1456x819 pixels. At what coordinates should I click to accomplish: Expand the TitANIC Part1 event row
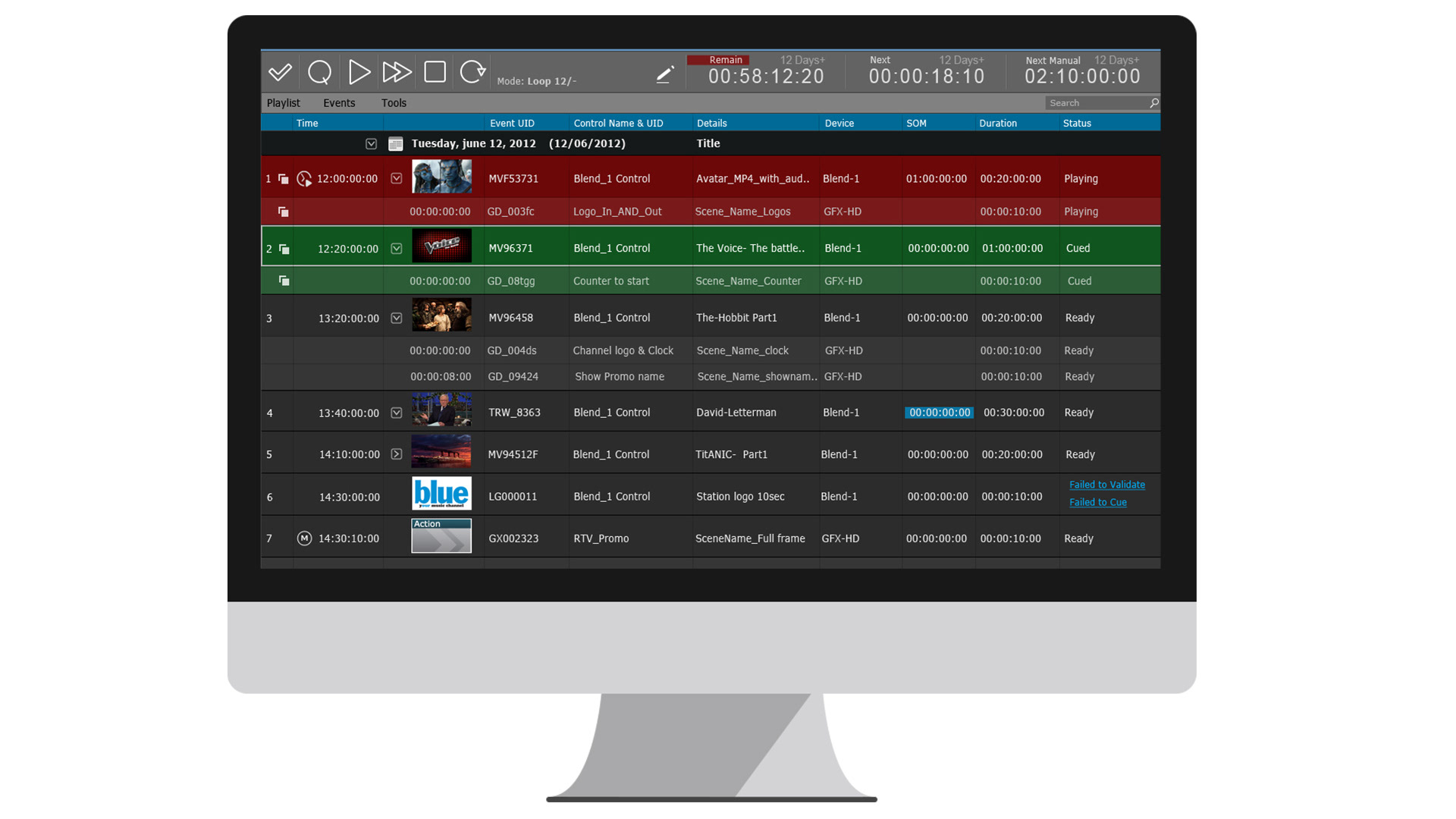click(396, 454)
